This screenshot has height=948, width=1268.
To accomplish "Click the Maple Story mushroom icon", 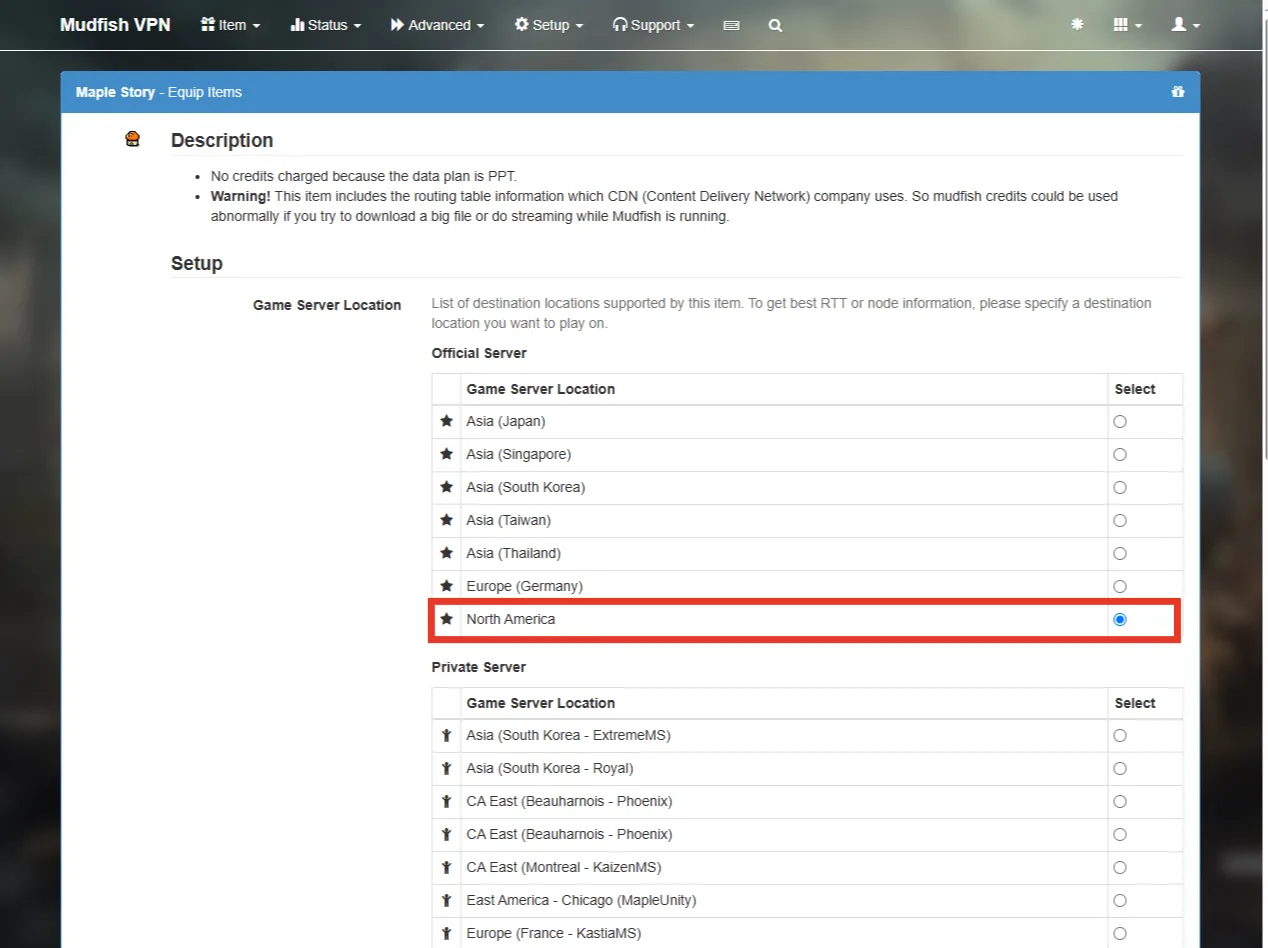I will click(132, 139).
